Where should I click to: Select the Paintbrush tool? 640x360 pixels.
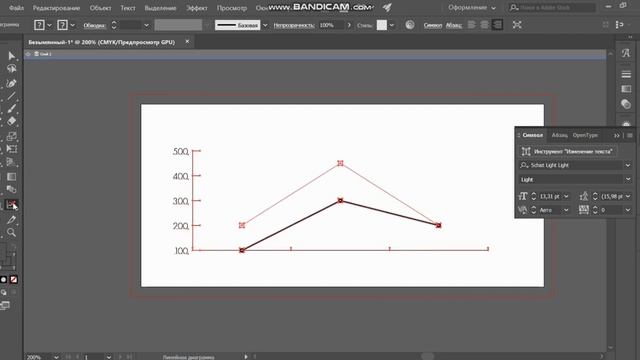11,109
